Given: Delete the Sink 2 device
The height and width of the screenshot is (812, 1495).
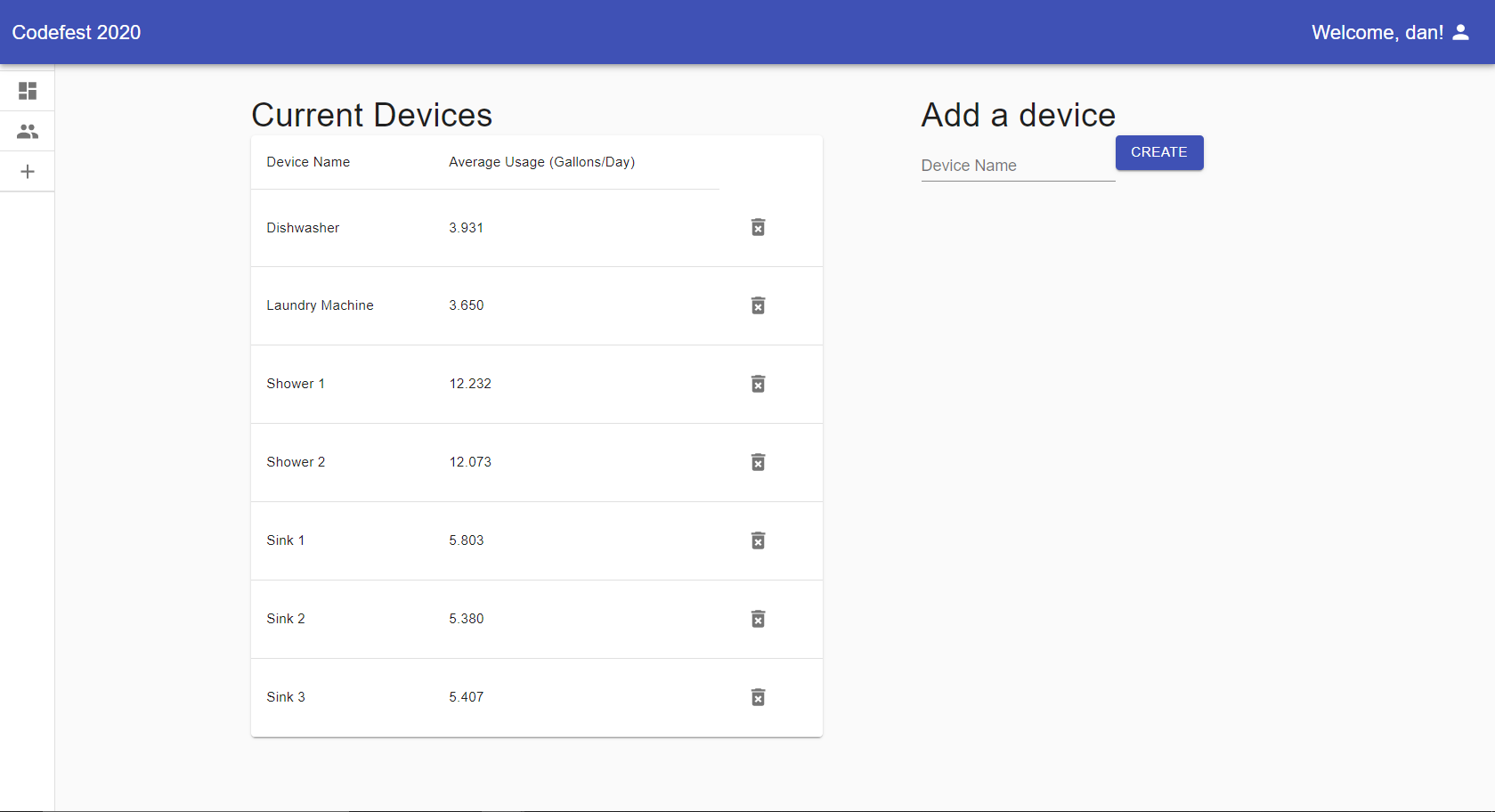Looking at the screenshot, I should (758, 619).
